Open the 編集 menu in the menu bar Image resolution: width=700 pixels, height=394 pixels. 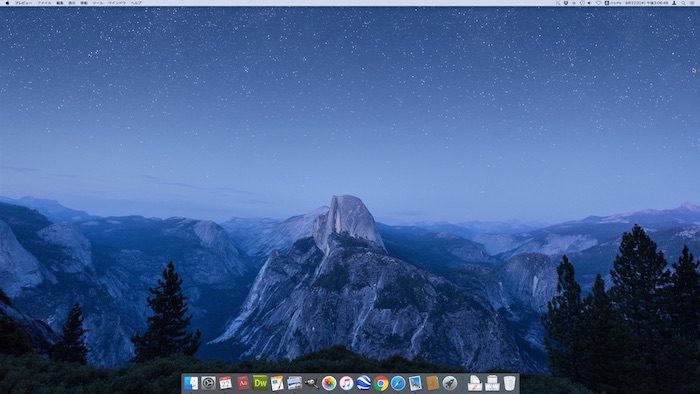(60, 3)
